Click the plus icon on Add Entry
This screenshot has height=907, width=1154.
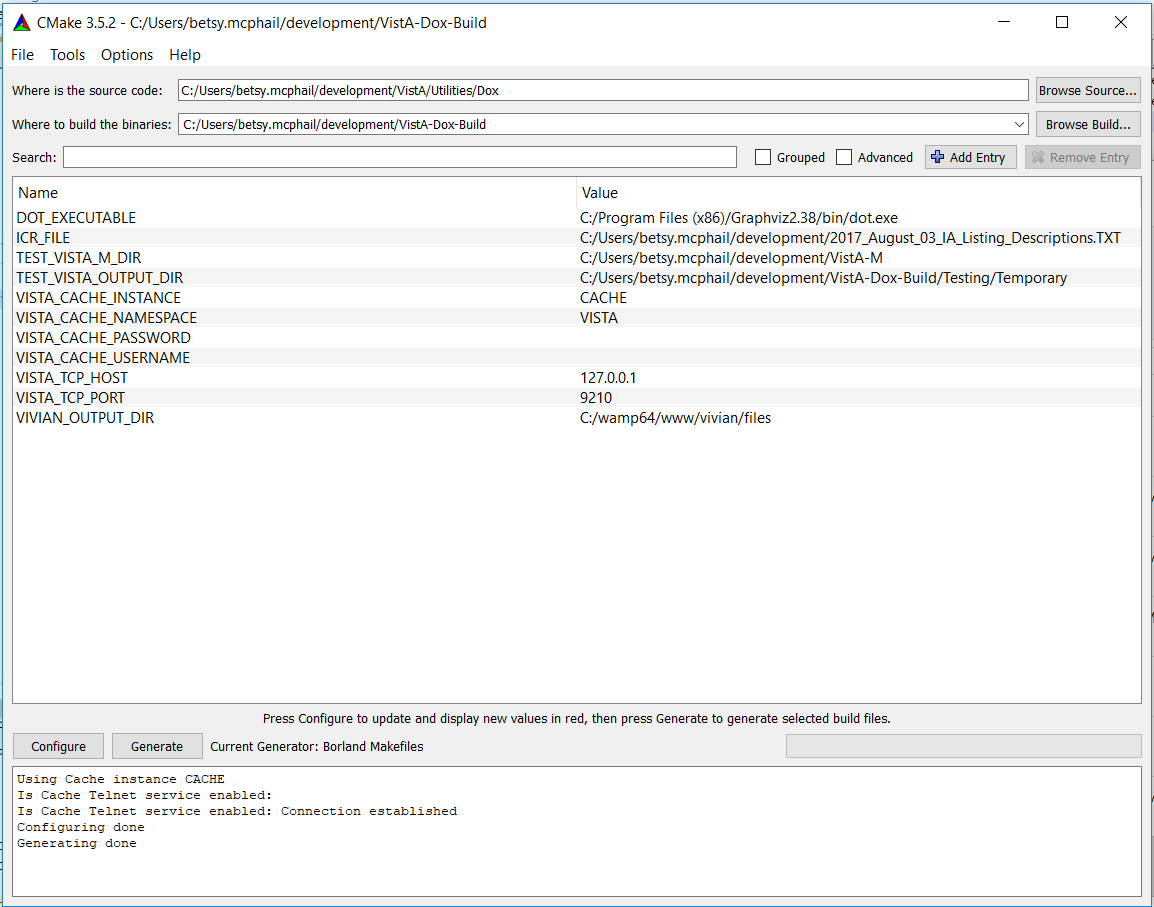click(x=937, y=157)
